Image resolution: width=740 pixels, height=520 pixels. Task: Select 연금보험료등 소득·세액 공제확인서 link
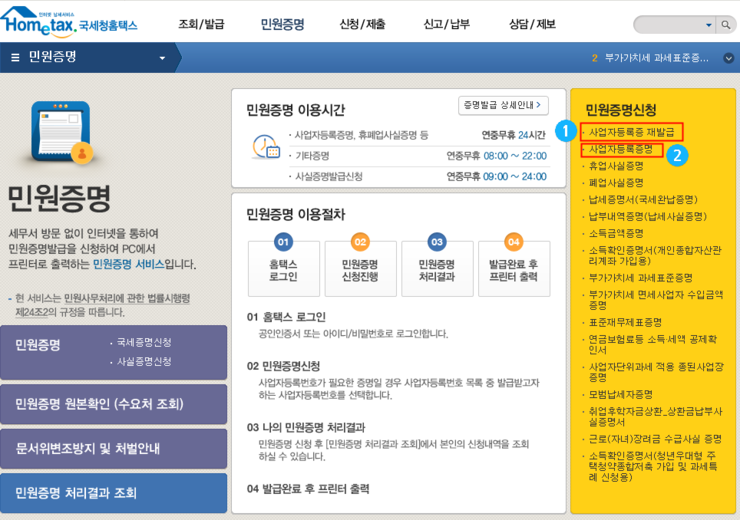pos(653,344)
